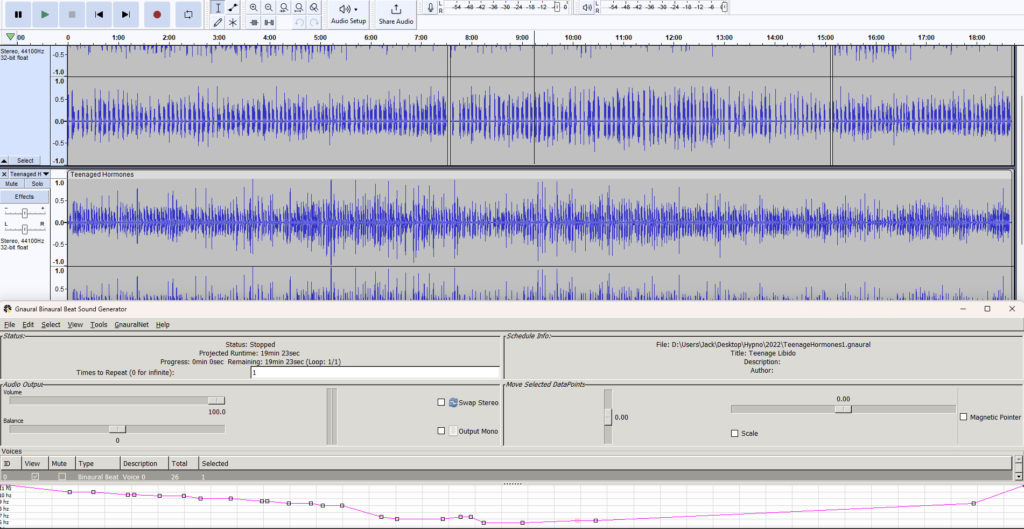Tick the Output Mono checkbox
1024x529 pixels.
tap(441, 431)
